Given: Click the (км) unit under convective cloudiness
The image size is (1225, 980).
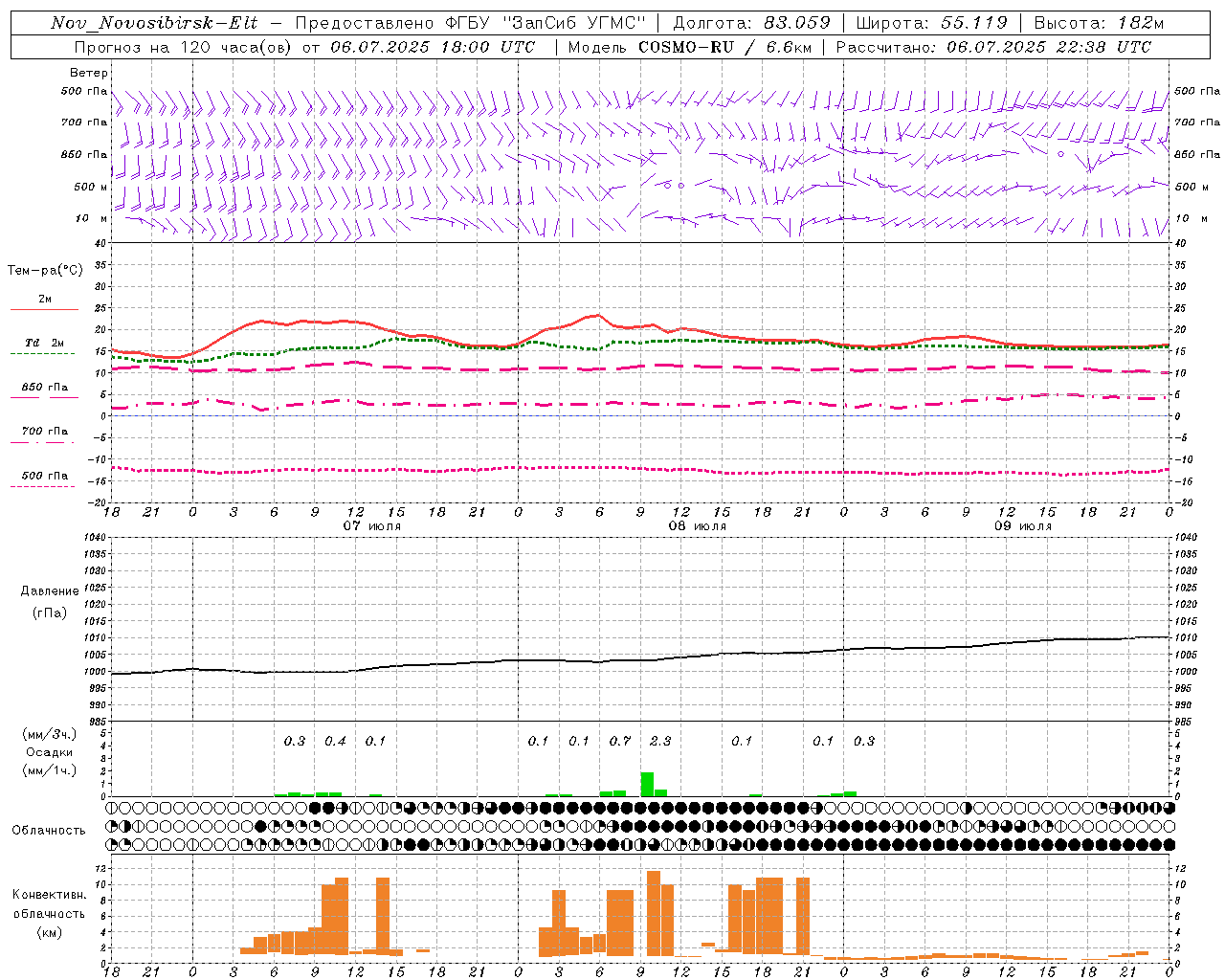Looking at the screenshot, I should 49,932.
